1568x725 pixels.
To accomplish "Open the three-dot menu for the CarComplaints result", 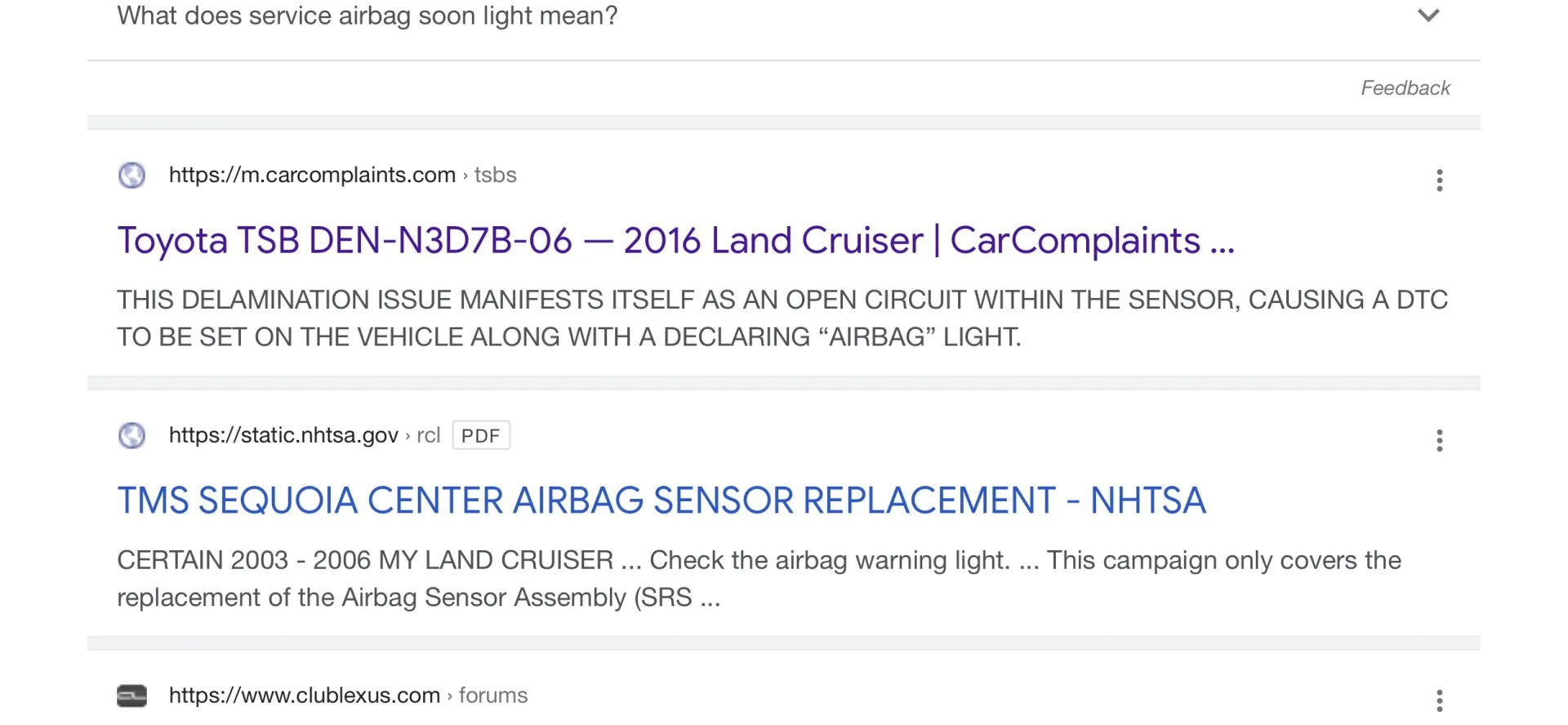I will coord(1440,180).
